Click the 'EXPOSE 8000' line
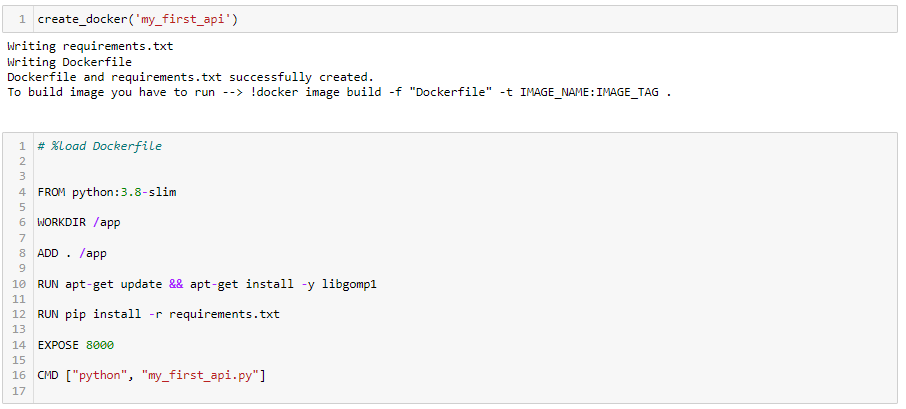The height and width of the screenshot is (409, 906). pyautogui.click(x=76, y=345)
